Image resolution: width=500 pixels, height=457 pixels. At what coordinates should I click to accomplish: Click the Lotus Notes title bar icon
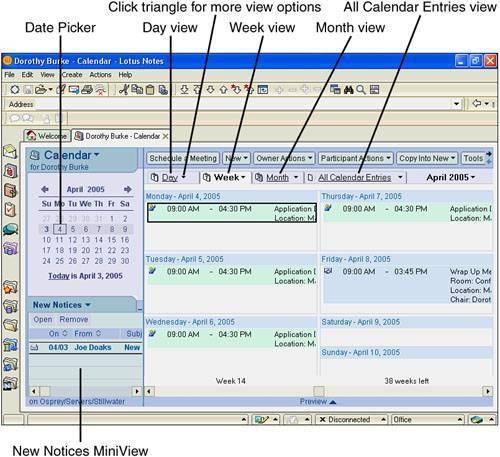tap(7, 61)
